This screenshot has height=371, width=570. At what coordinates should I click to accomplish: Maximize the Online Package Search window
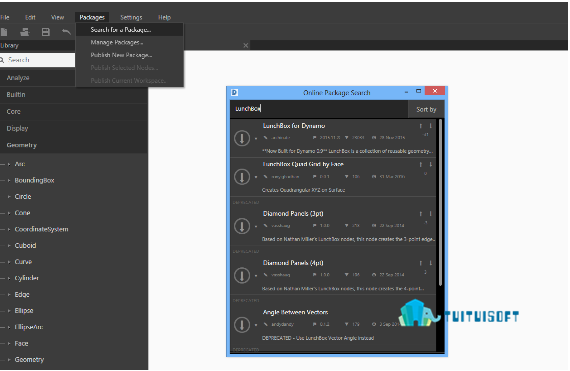[x=418, y=91]
